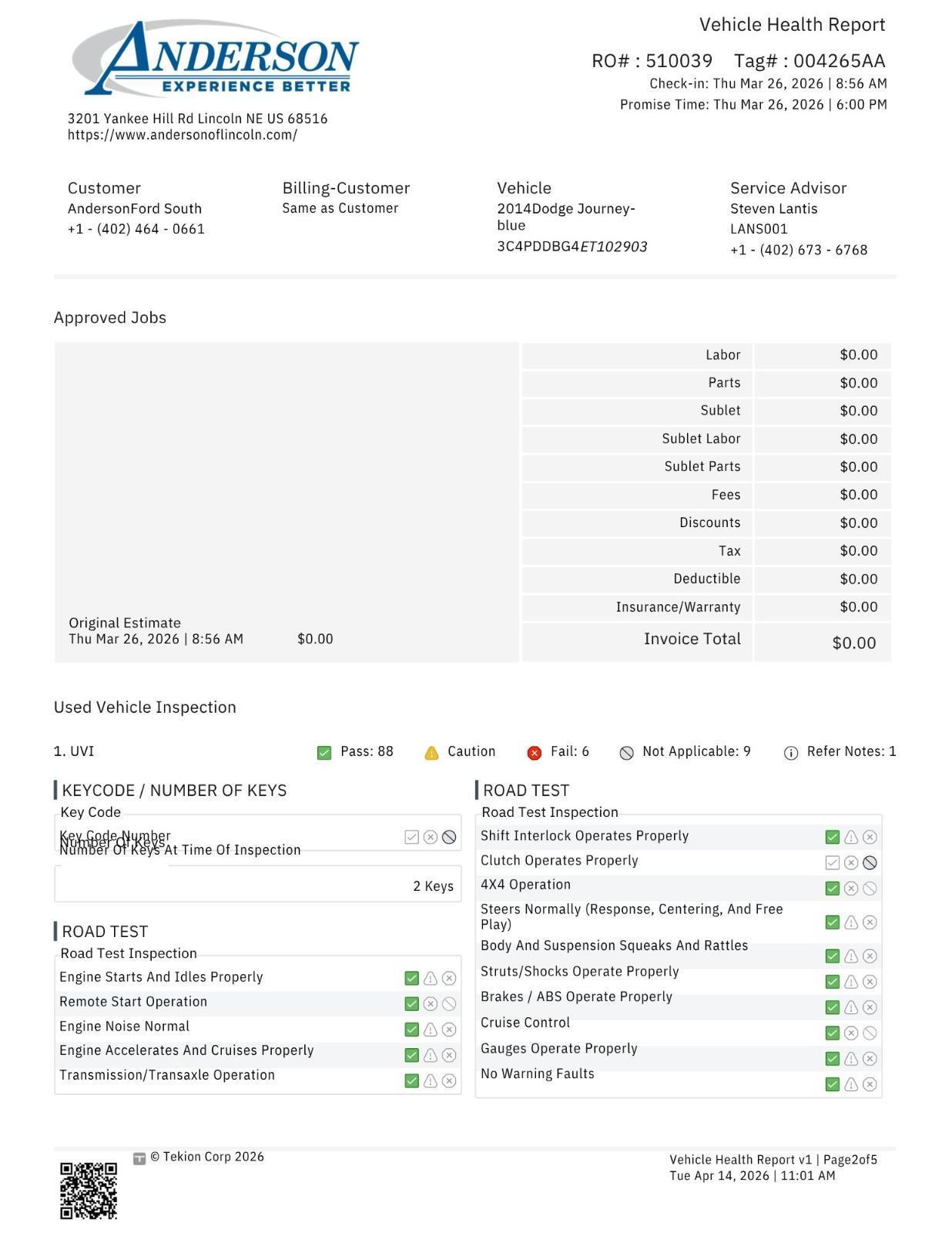Click advisor phone +1 - (402) 673 - 6768
Image resolution: width=952 pixels, height=1233 pixels.
pos(799,250)
